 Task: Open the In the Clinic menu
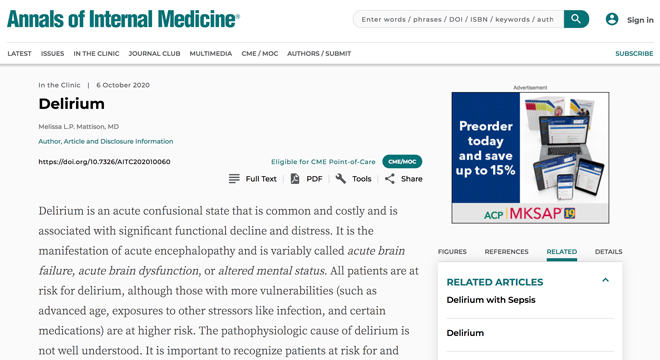96,53
